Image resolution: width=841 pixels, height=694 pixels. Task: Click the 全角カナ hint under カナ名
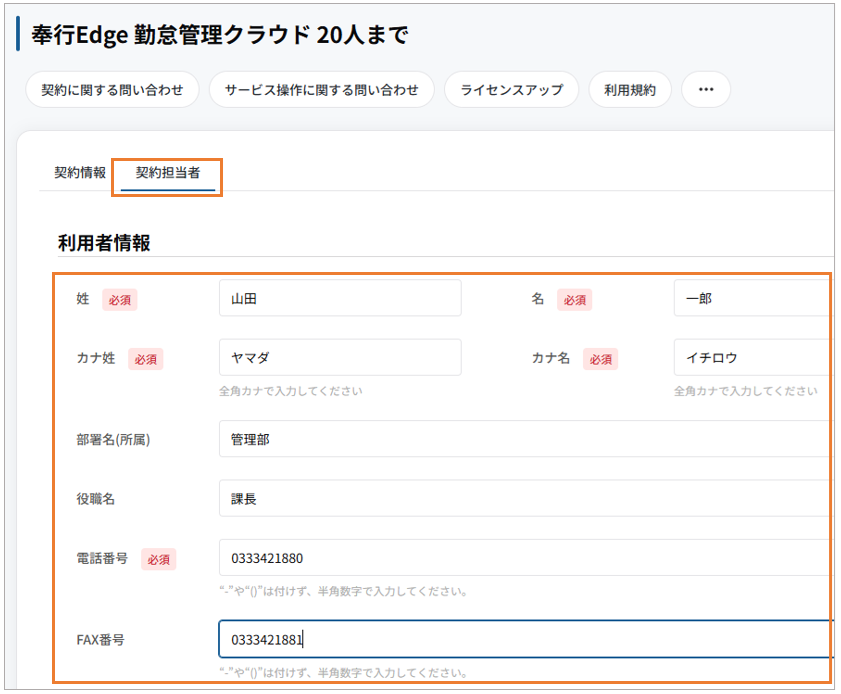(746, 391)
